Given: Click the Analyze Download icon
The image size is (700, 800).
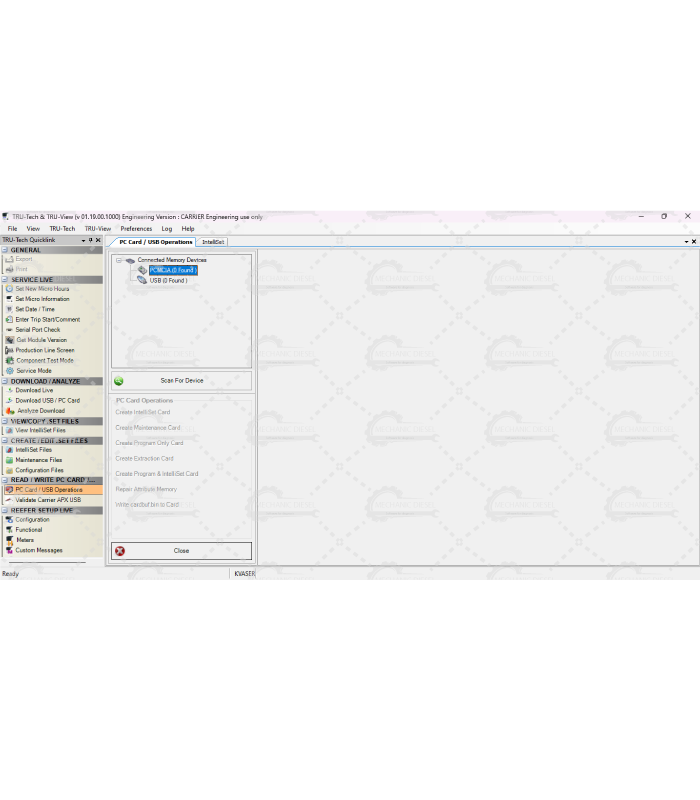Looking at the screenshot, I should 9,411.
